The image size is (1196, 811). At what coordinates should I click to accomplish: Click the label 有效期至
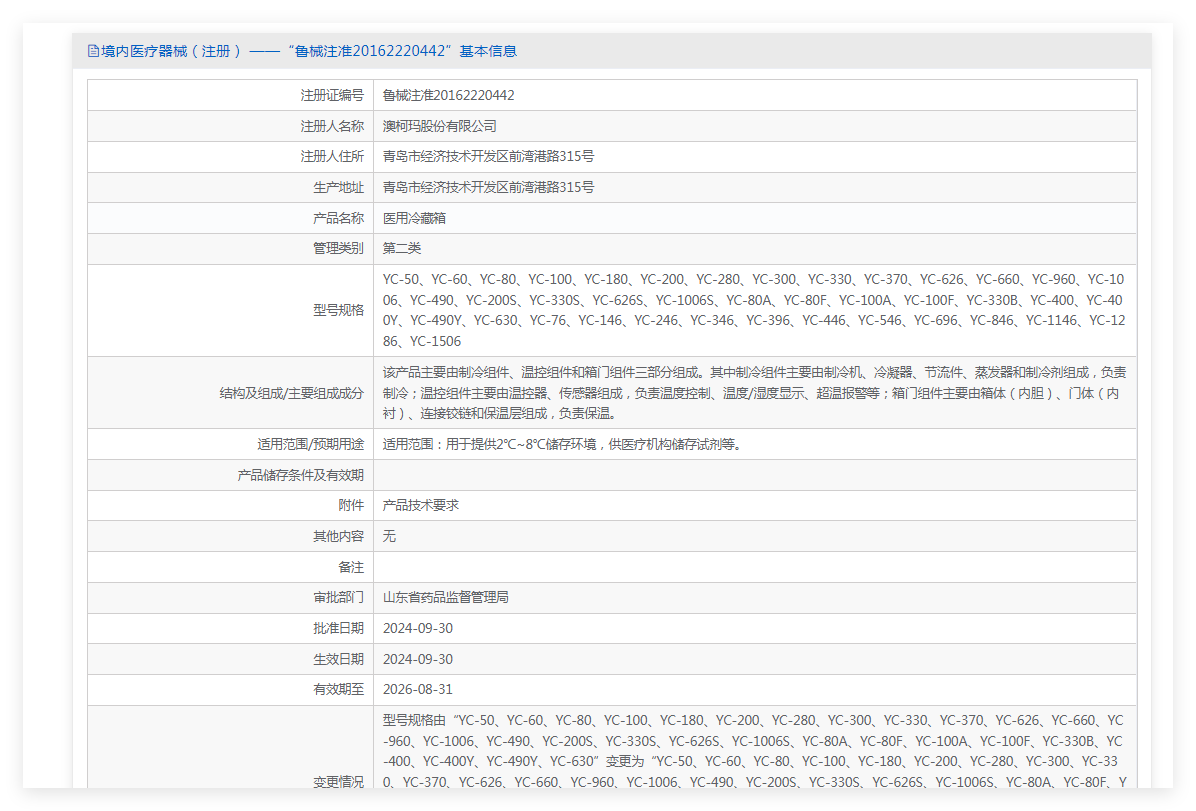click(x=338, y=690)
